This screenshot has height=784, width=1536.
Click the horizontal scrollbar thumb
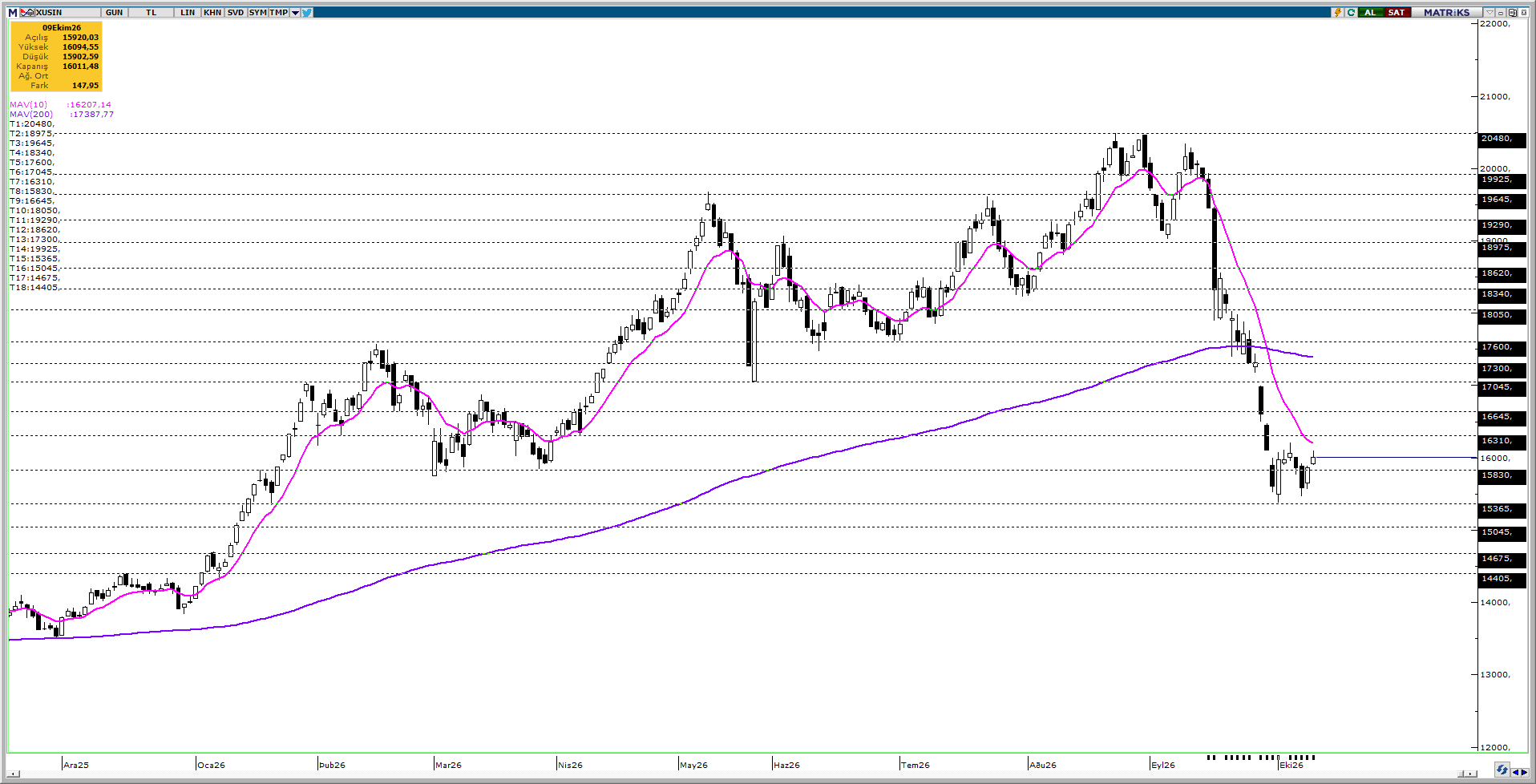click(x=1461, y=774)
